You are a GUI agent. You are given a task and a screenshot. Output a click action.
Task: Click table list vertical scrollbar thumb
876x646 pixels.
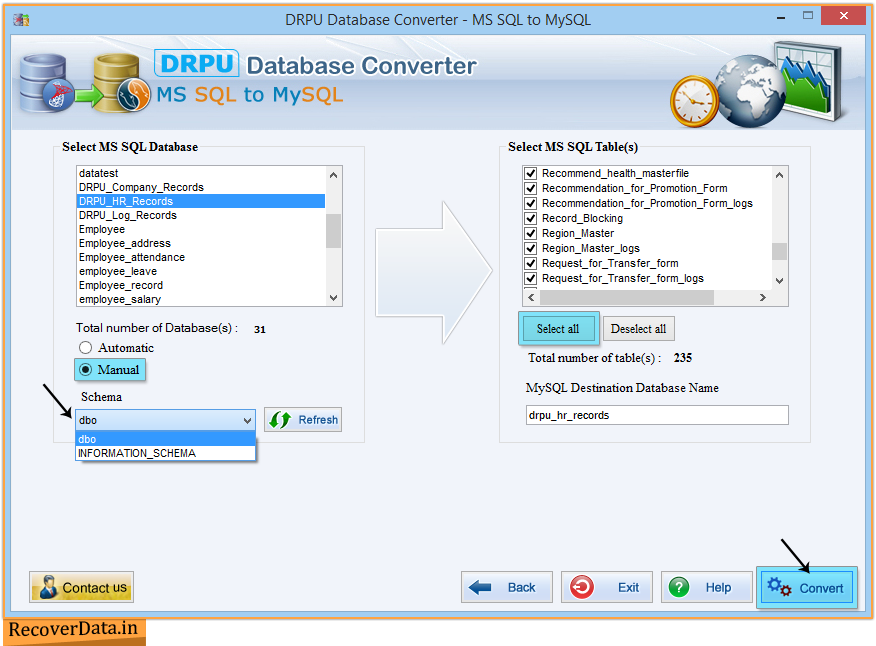point(779,251)
